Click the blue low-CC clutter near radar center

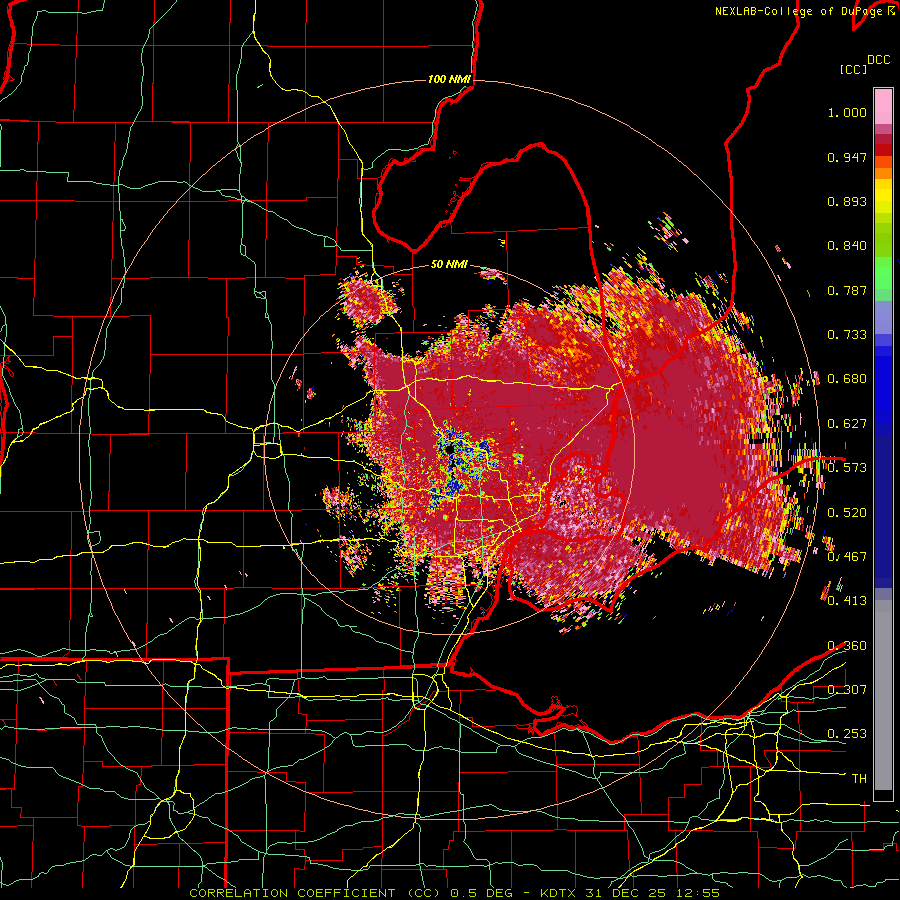tap(463, 462)
